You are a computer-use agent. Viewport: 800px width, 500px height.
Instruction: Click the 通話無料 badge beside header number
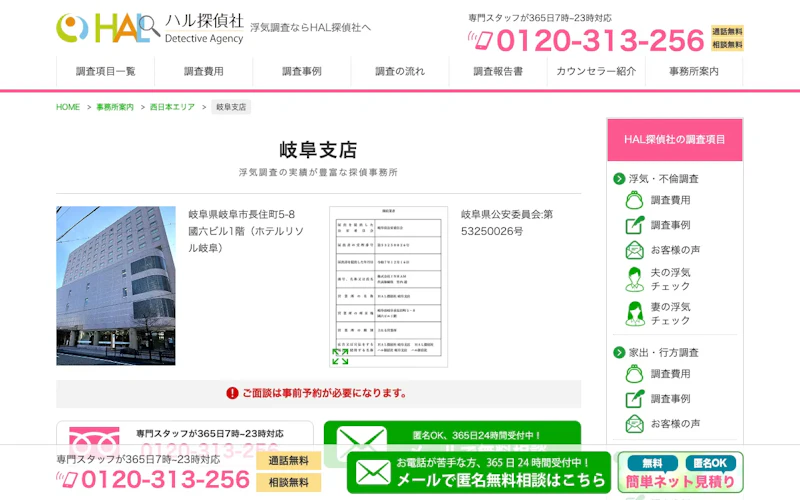pos(727,32)
